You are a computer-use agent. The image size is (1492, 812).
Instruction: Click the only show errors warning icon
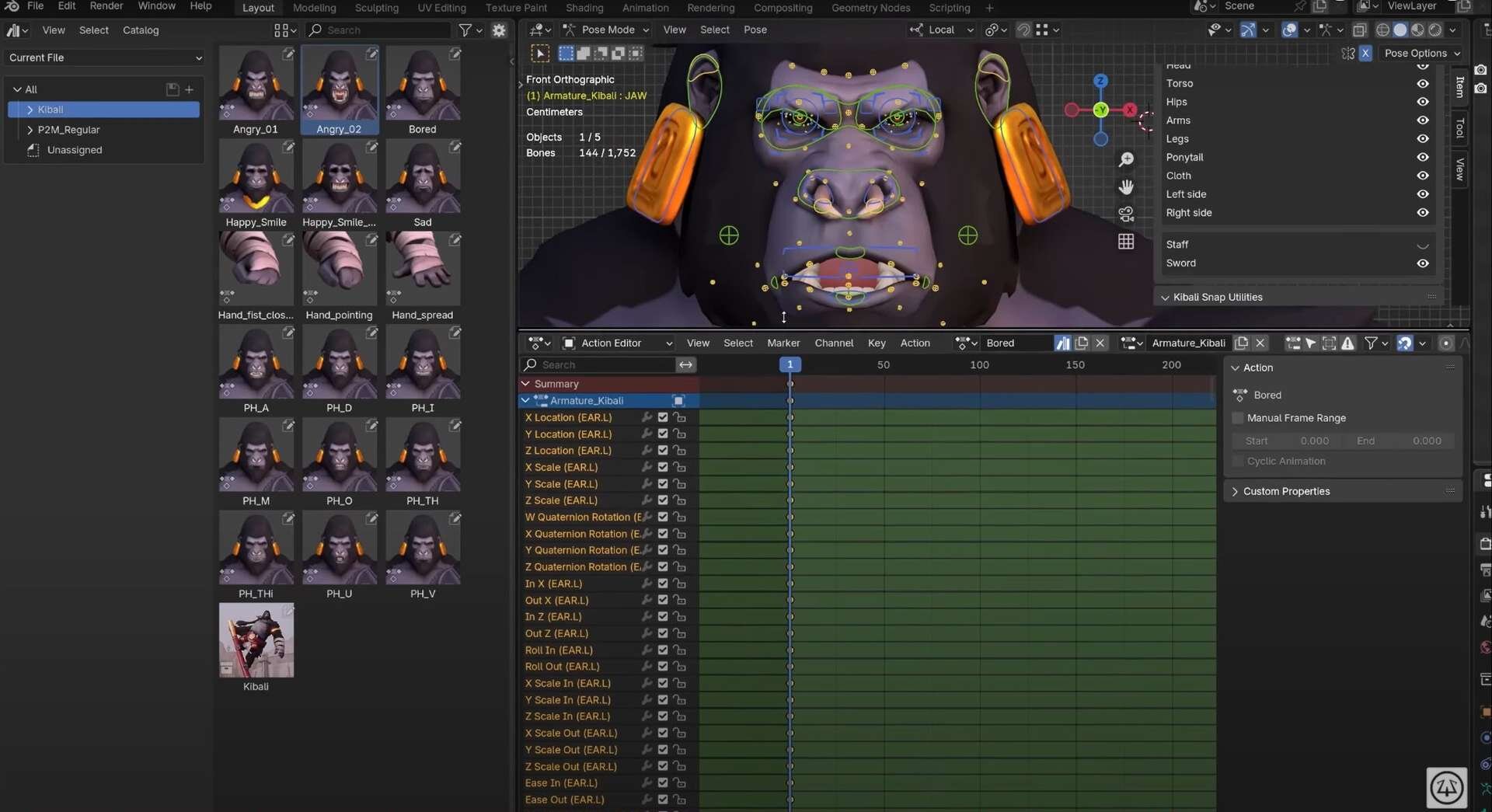click(x=1348, y=343)
